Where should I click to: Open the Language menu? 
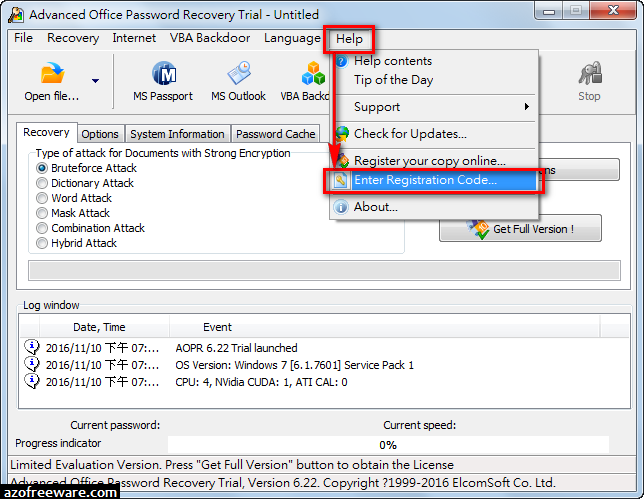click(292, 38)
